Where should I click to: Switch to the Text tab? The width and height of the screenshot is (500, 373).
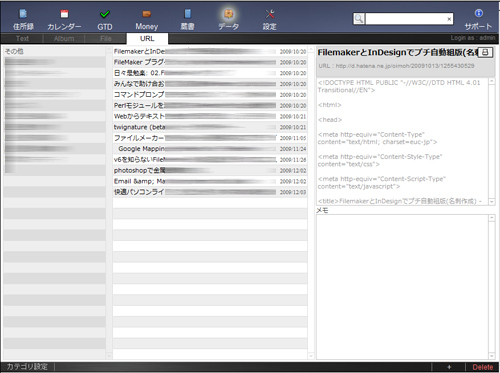22,38
